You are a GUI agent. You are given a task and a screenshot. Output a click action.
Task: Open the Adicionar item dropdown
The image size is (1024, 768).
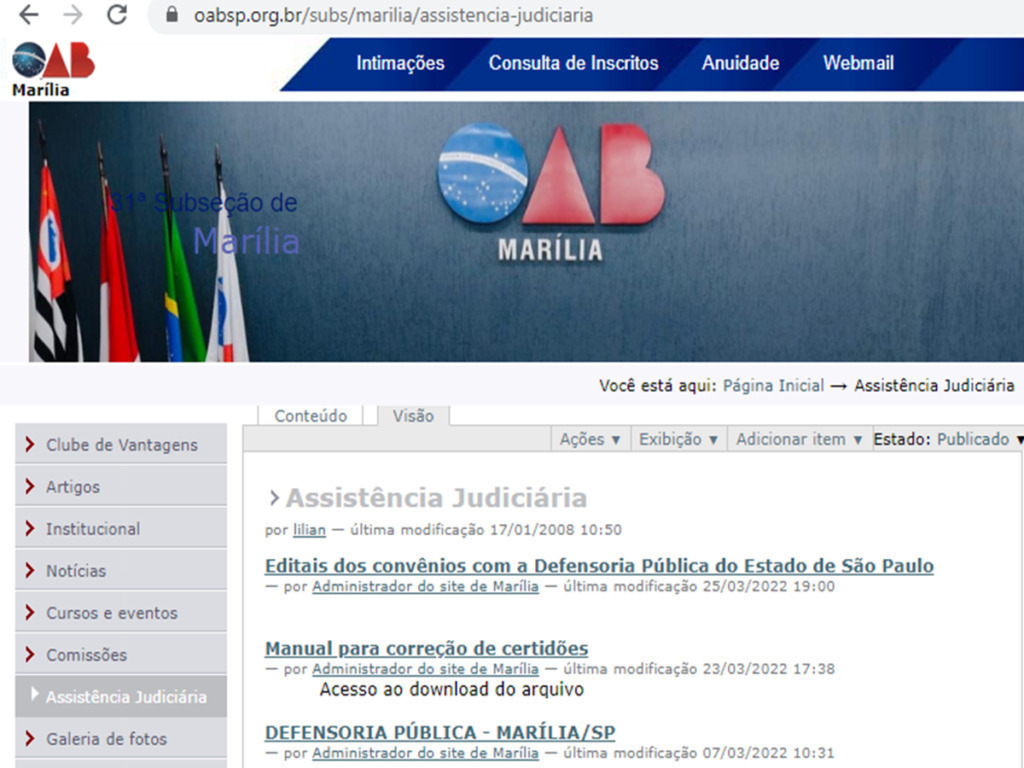pos(798,438)
